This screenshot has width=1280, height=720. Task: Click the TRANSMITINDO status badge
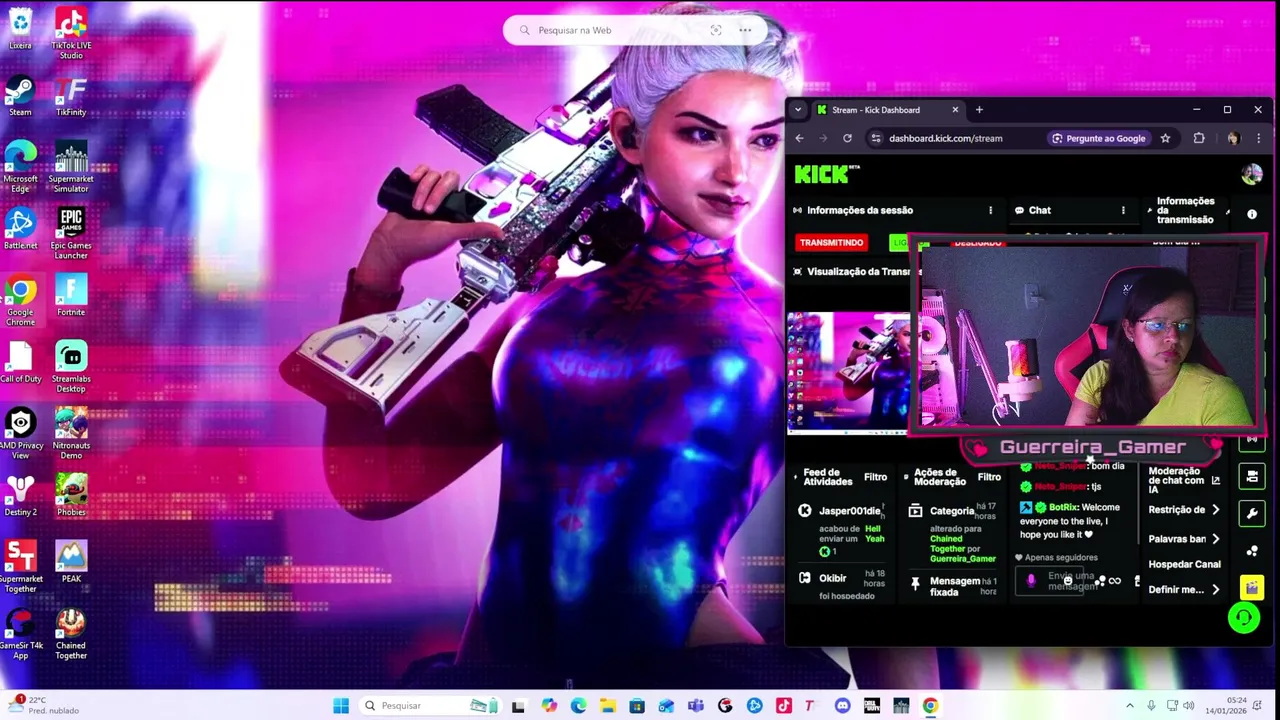[831, 243]
